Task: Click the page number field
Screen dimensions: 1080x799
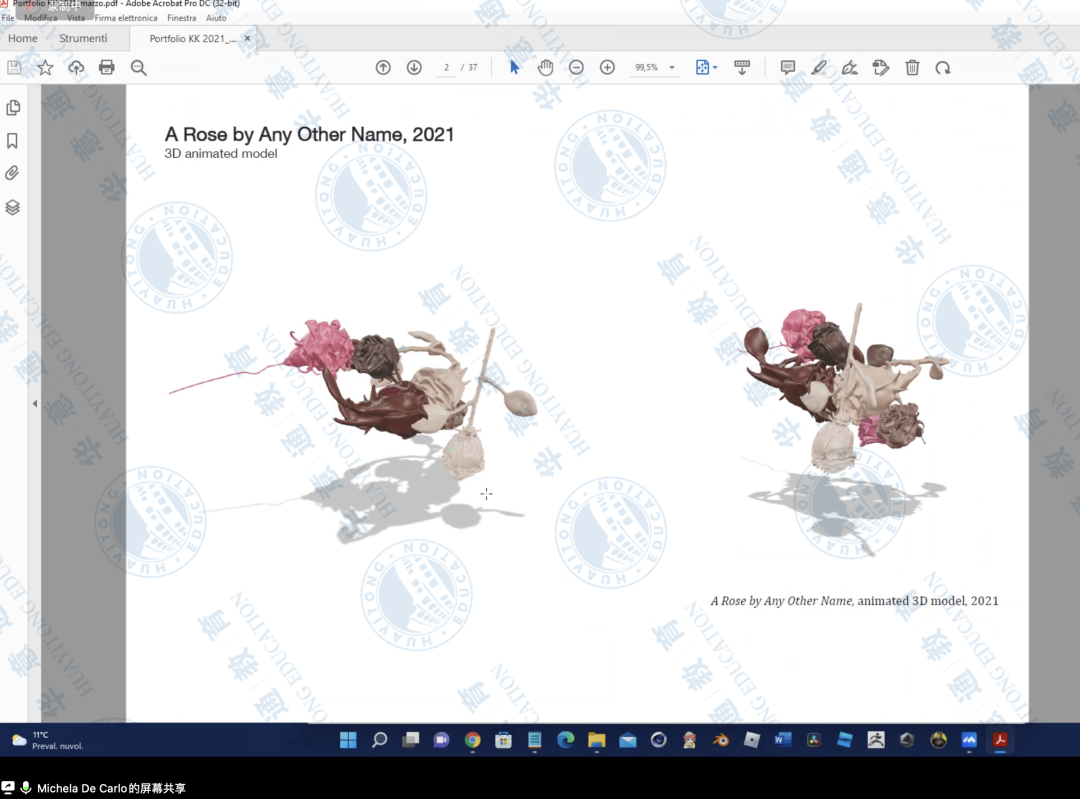Action: pyautogui.click(x=446, y=68)
